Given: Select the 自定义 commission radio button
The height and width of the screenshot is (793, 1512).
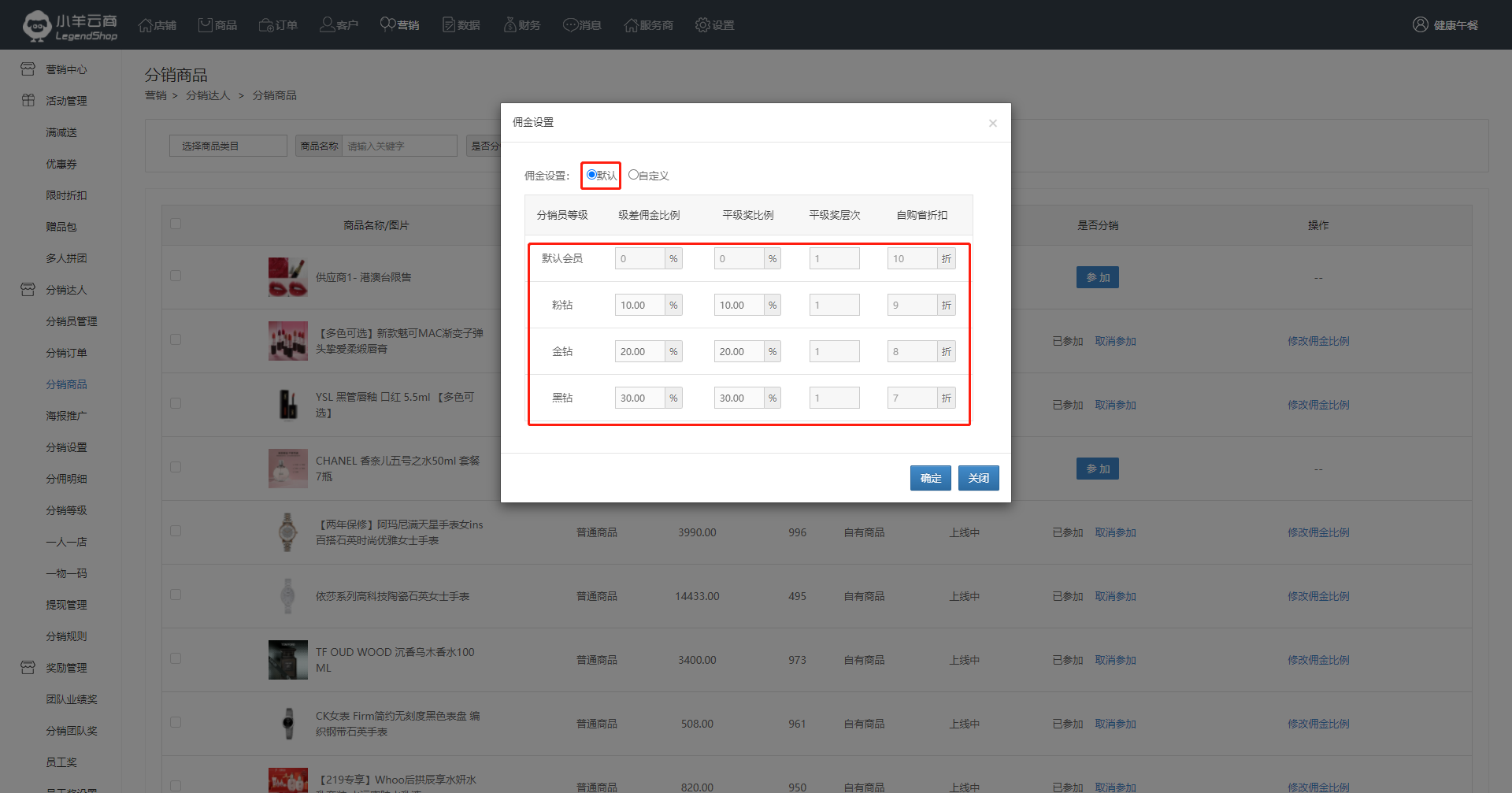Looking at the screenshot, I should pyautogui.click(x=633, y=175).
